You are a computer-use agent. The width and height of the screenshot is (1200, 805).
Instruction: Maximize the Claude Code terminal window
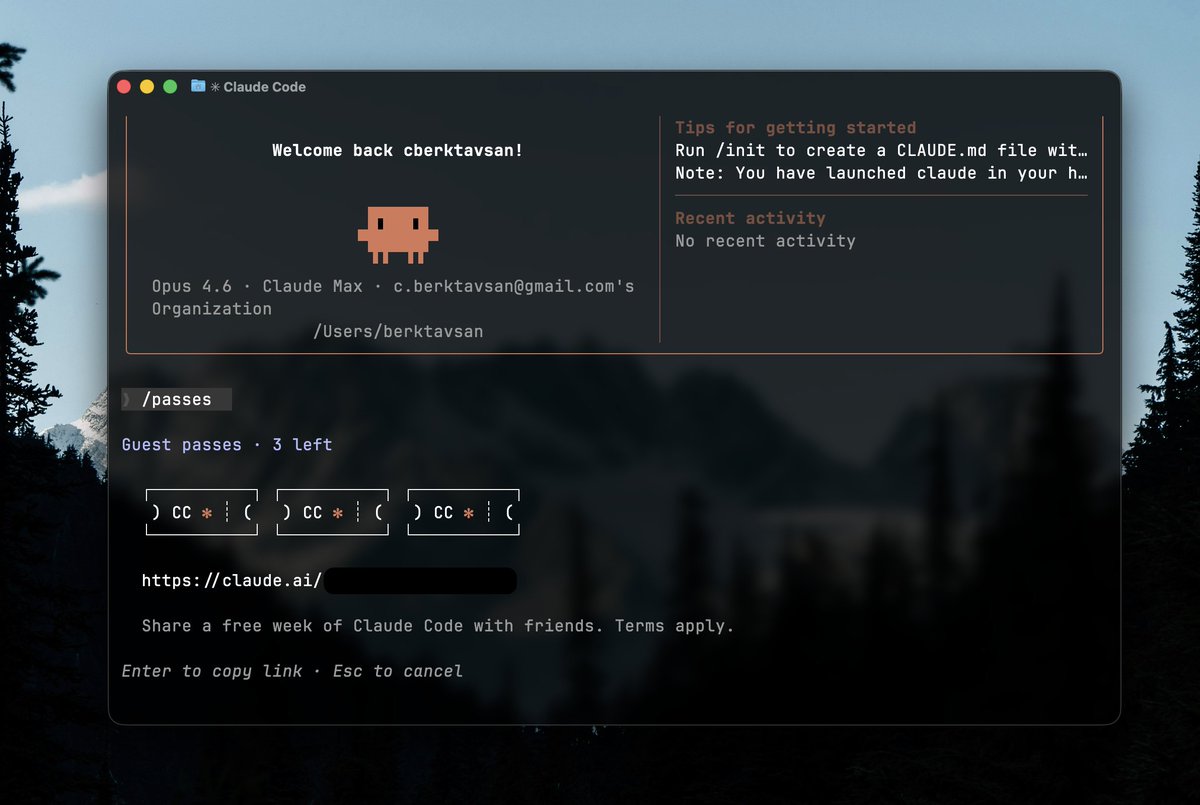click(x=170, y=87)
